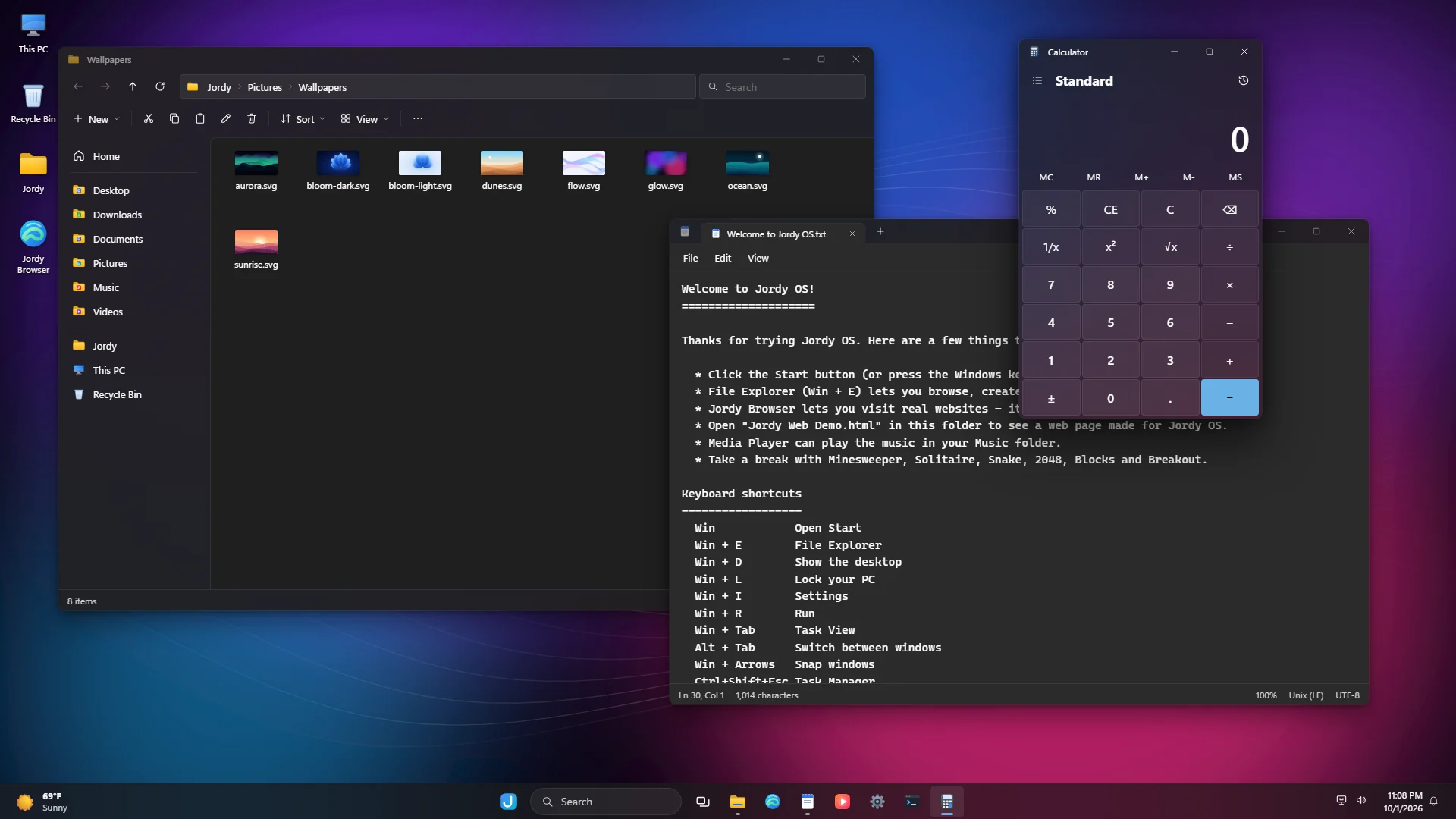1456x819 pixels.
Task: Select the Downloads folder in sidebar
Action: coord(135,215)
